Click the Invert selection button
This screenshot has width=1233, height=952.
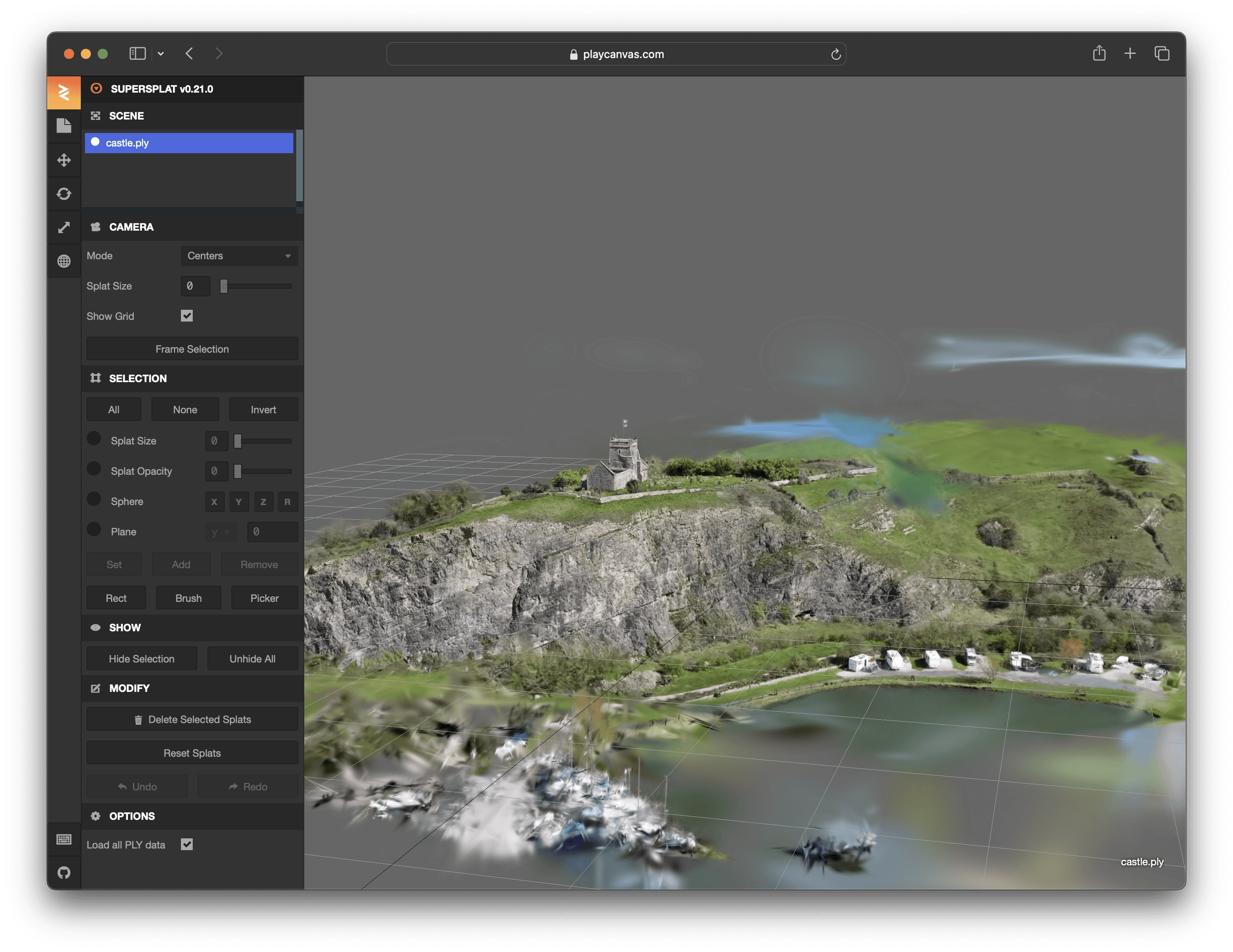point(264,410)
